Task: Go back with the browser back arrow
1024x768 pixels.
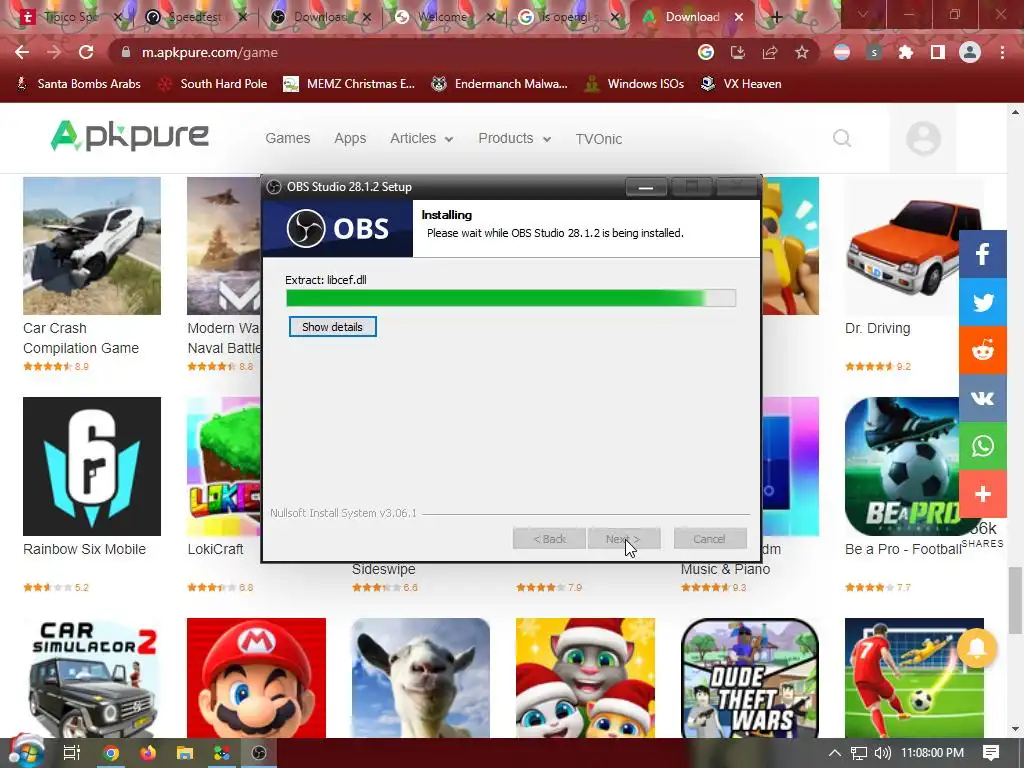Action: (x=22, y=52)
